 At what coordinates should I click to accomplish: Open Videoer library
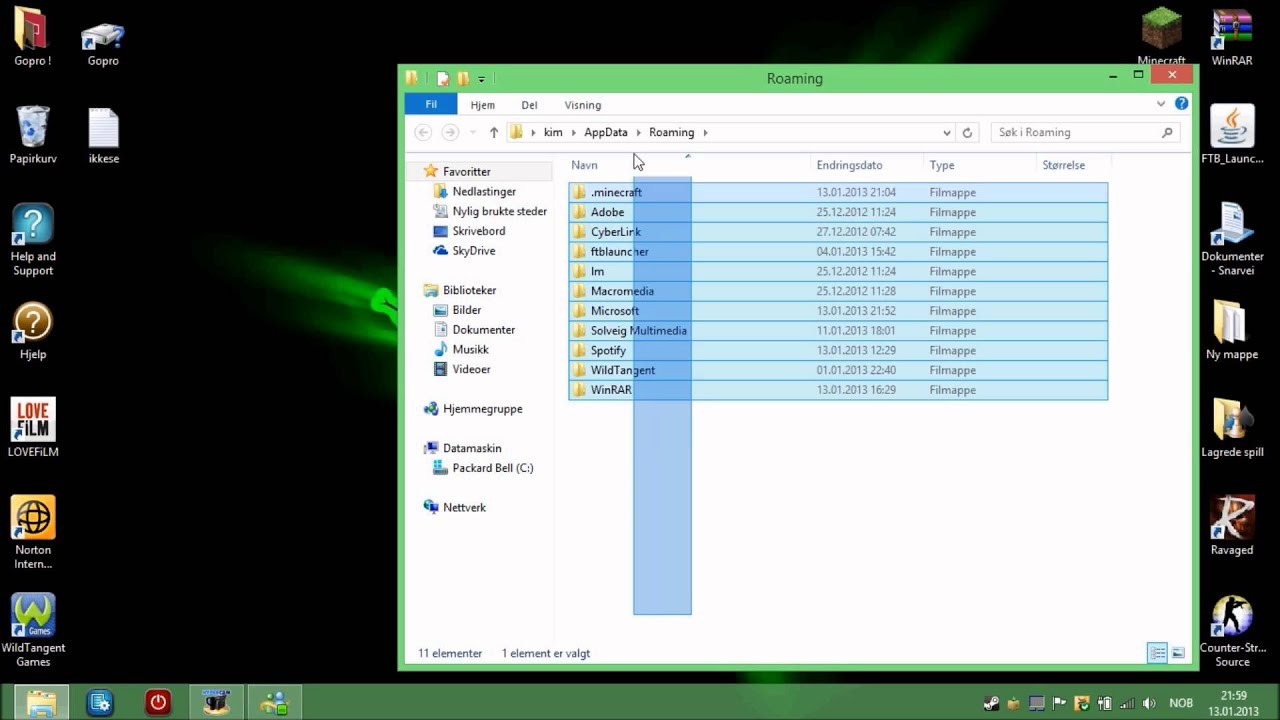471,369
